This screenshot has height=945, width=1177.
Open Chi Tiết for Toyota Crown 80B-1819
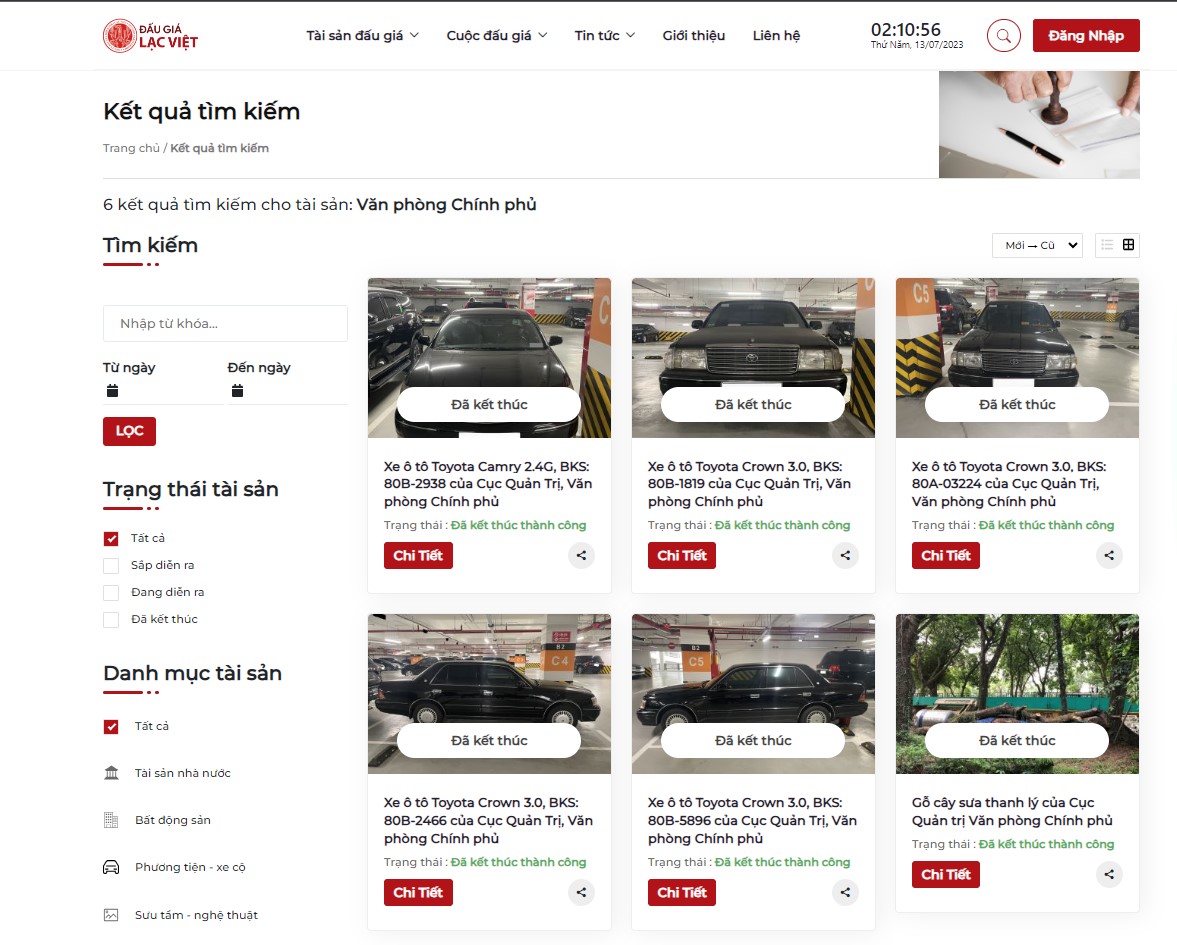tap(682, 555)
